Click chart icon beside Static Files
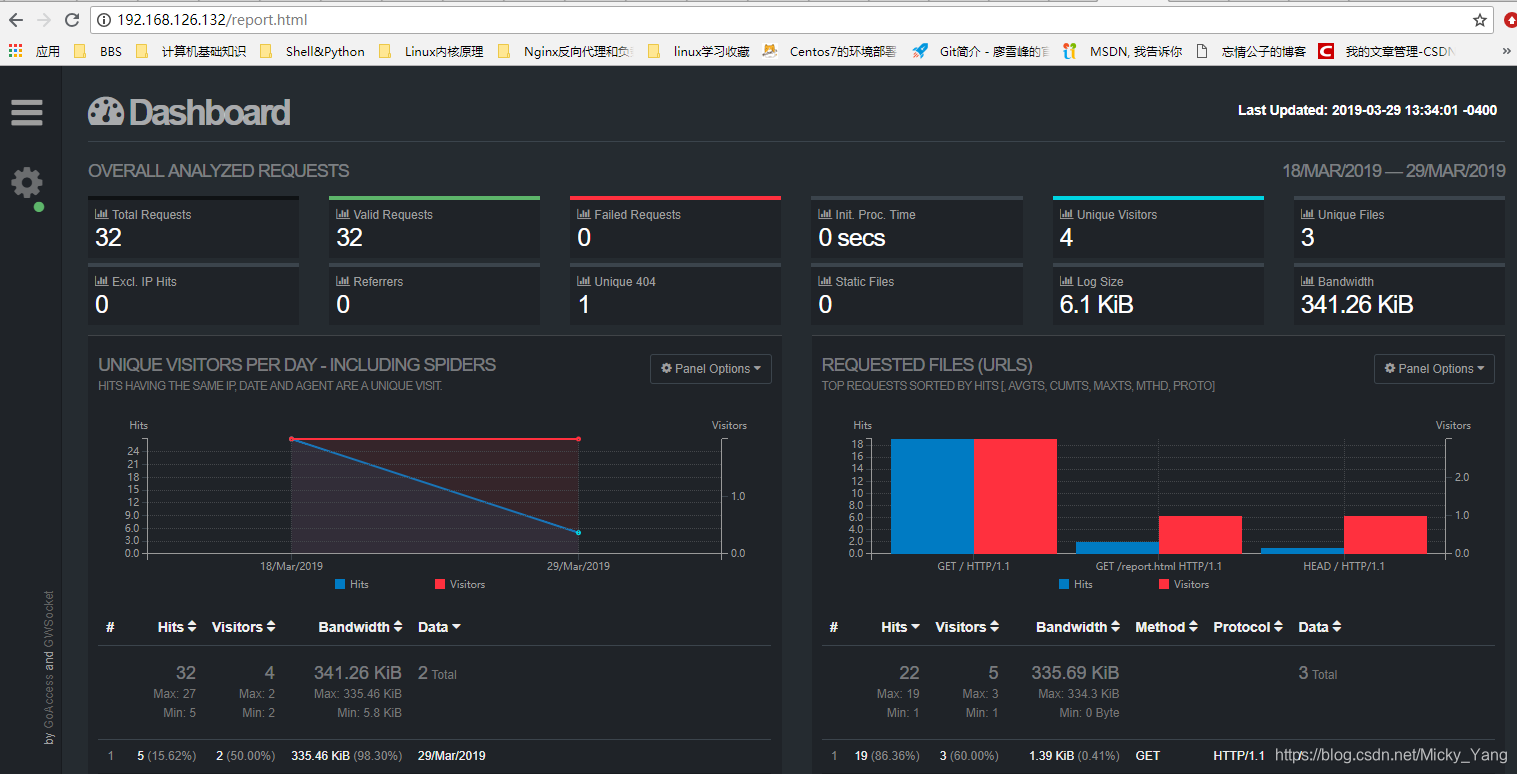1517x774 pixels. click(x=825, y=281)
